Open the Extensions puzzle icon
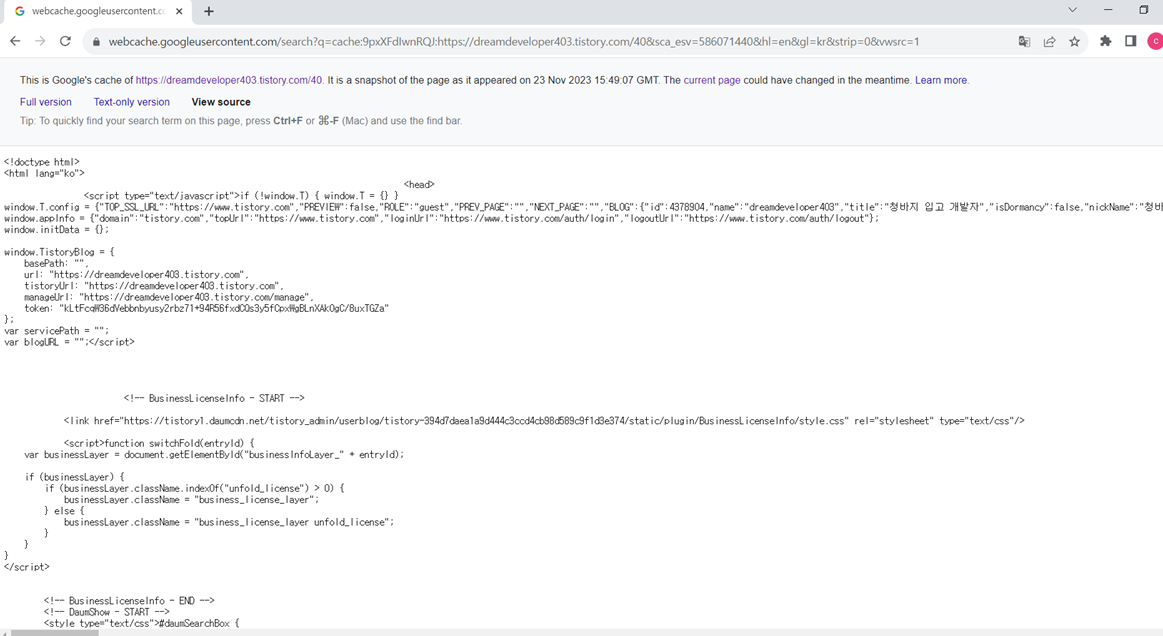This screenshot has height=636, width=1163. click(x=1106, y=42)
